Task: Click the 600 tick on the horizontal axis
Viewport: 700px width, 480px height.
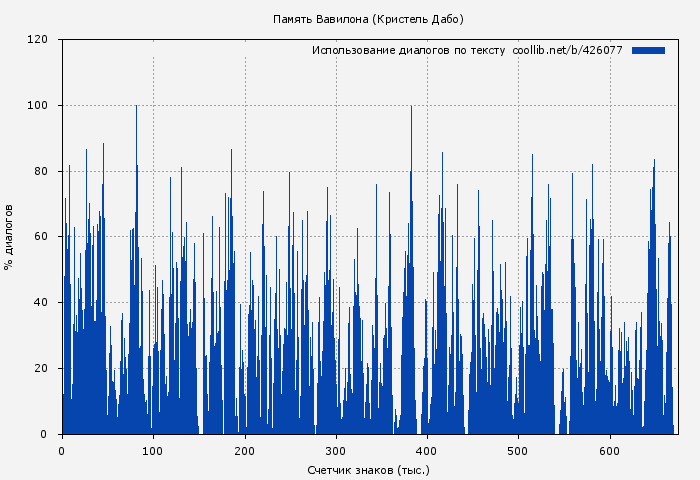Action: tap(610, 451)
